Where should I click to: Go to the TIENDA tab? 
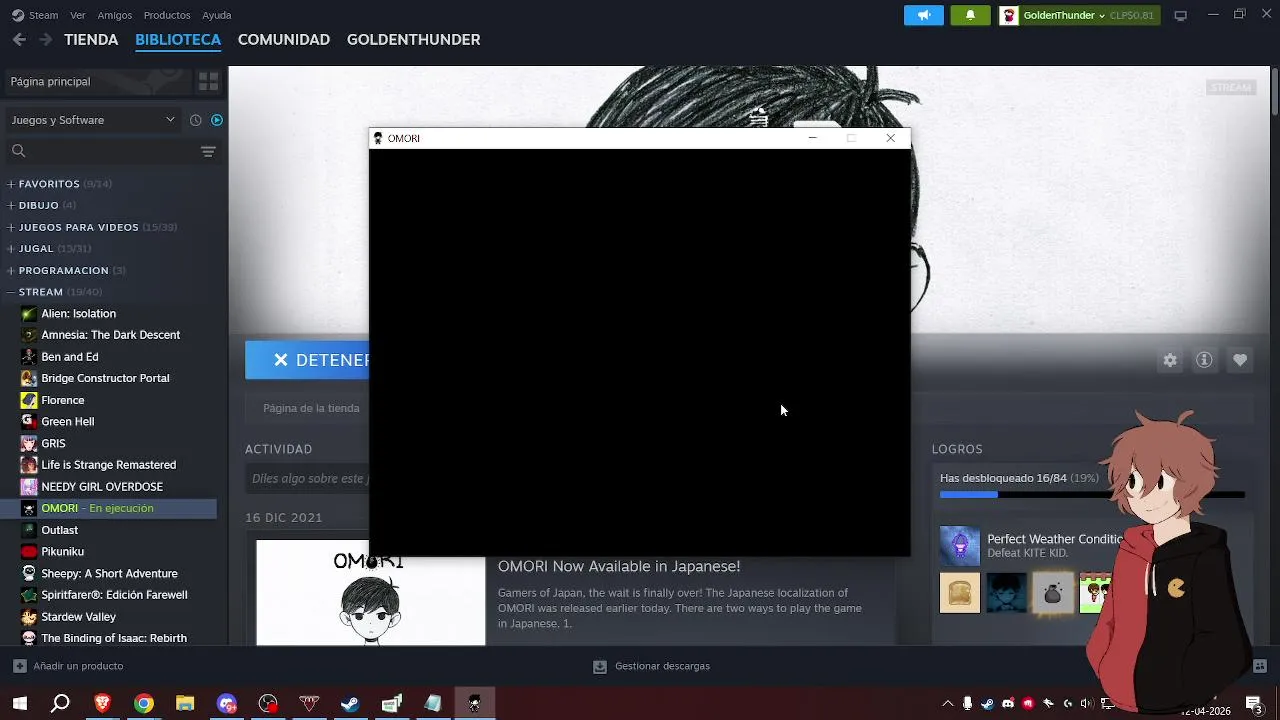point(91,40)
